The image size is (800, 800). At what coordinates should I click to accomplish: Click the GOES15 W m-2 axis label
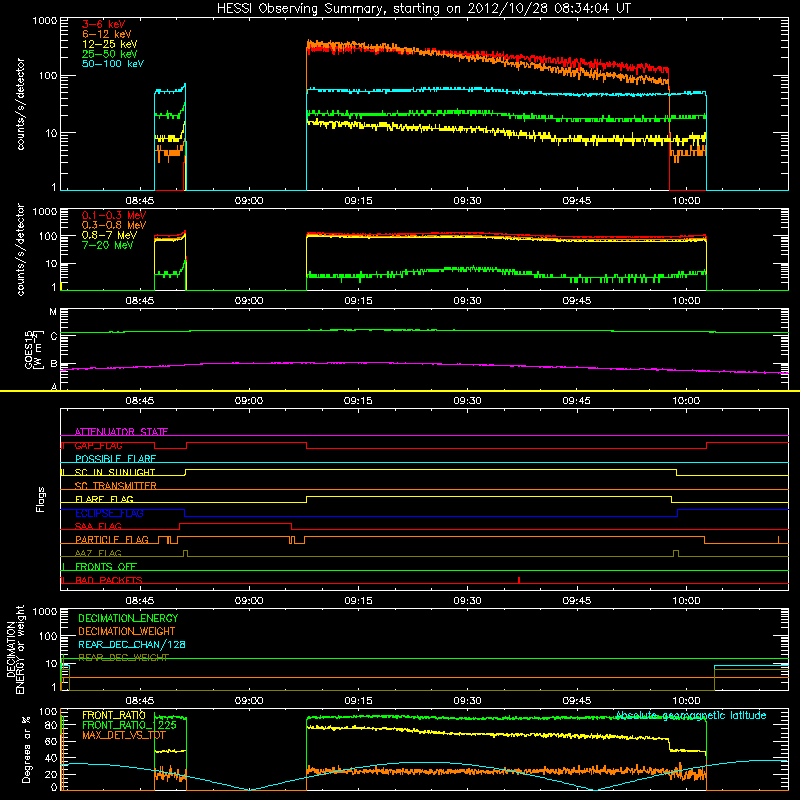(33, 349)
